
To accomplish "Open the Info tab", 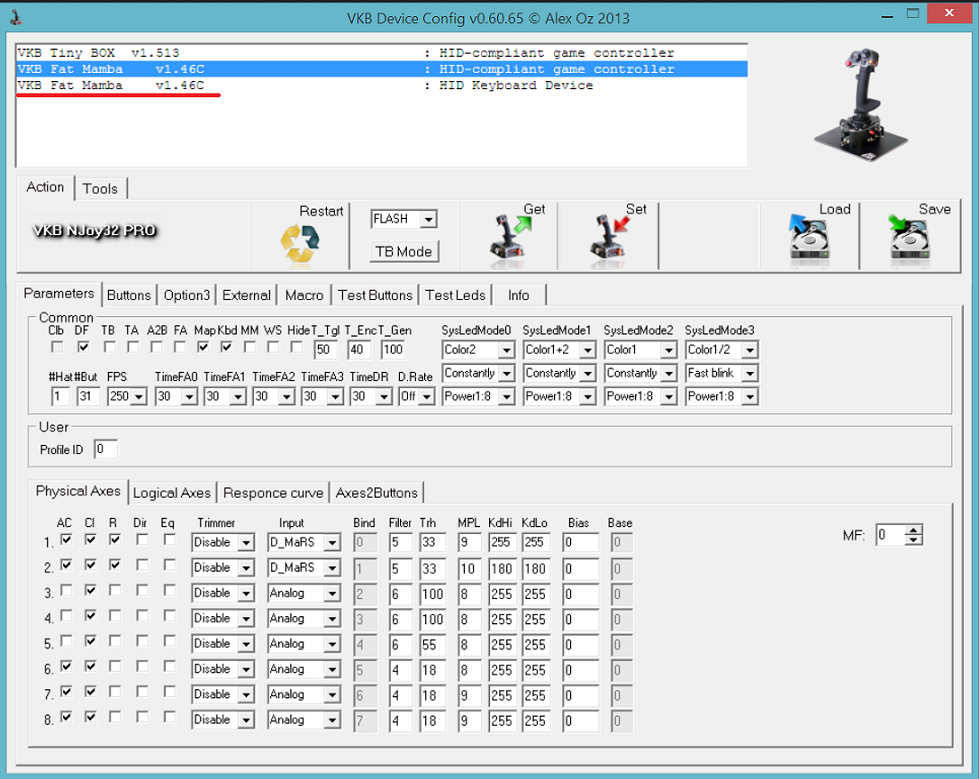I will click(518, 295).
